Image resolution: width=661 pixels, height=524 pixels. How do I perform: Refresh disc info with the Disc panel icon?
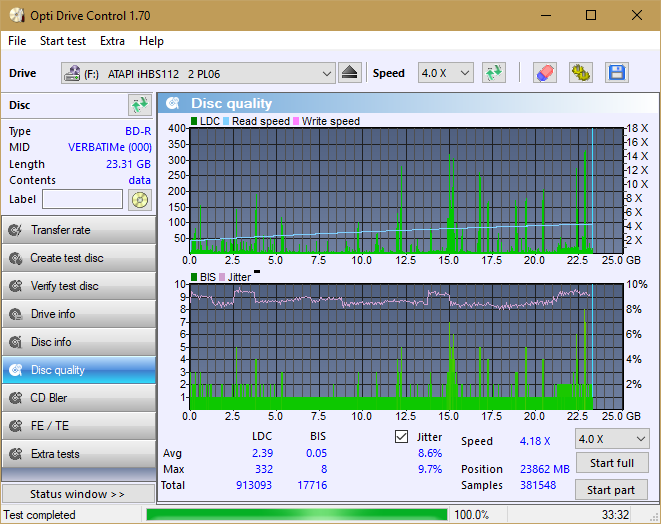tap(140, 105)
